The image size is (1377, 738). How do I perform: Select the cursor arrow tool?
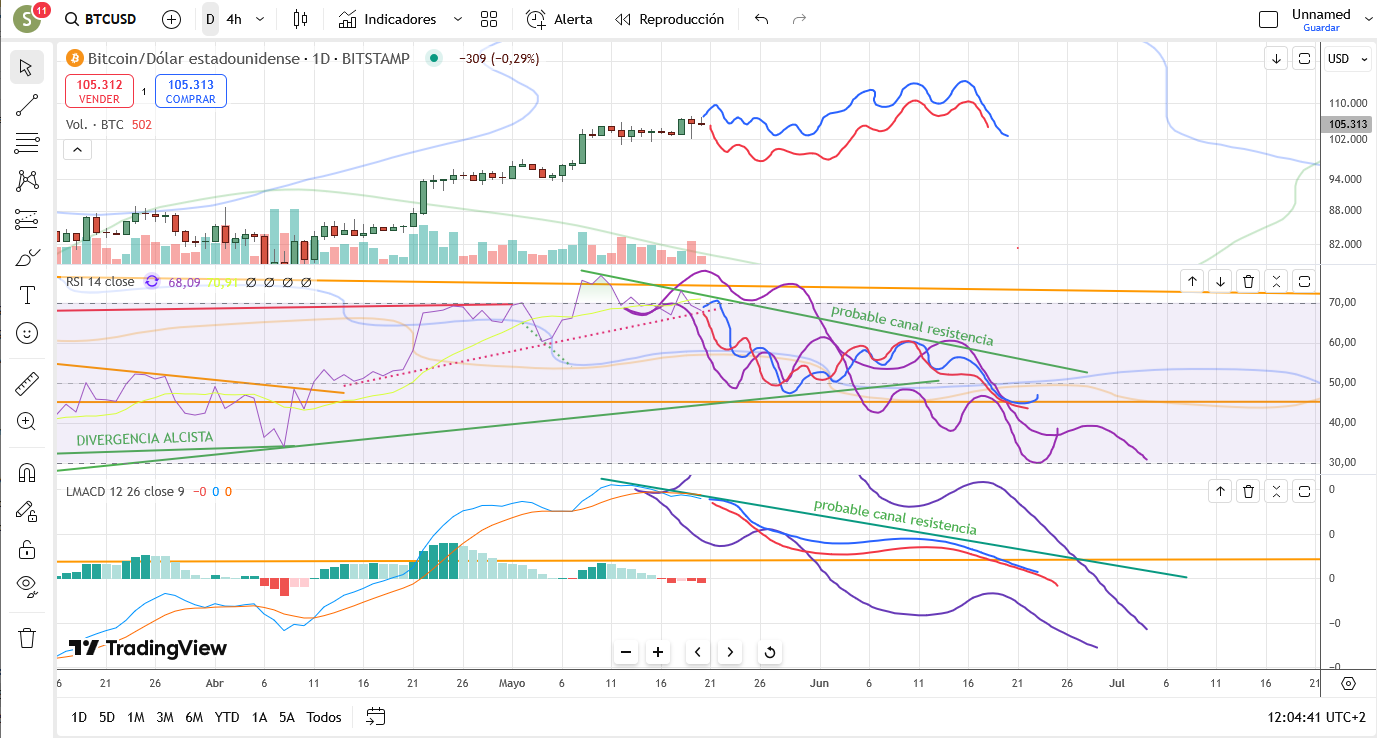(27, 67)
